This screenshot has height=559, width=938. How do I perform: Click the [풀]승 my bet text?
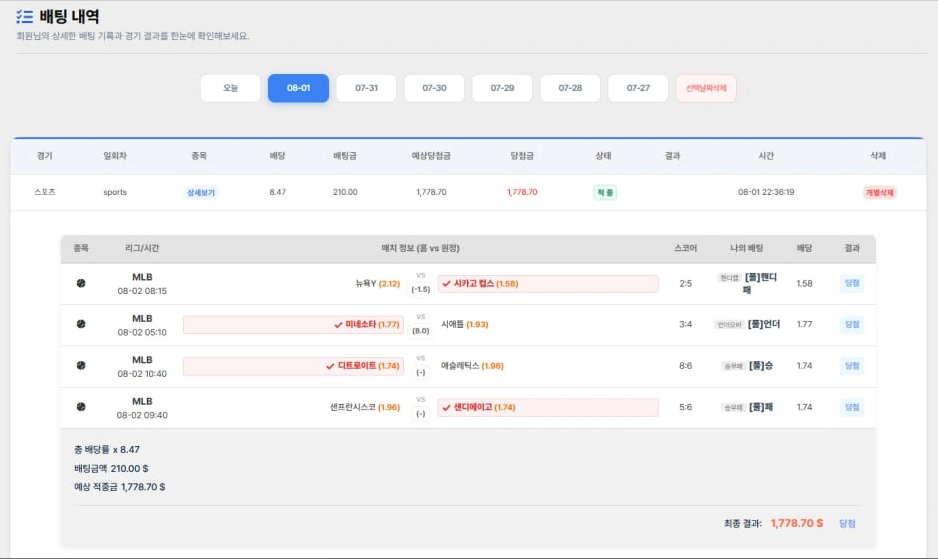[761, 366]
